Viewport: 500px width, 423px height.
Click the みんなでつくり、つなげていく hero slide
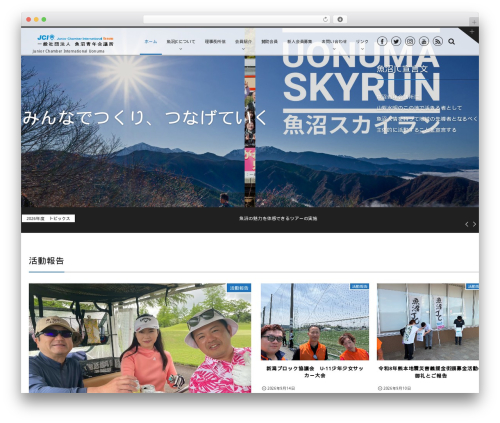(x=133, y=131)
